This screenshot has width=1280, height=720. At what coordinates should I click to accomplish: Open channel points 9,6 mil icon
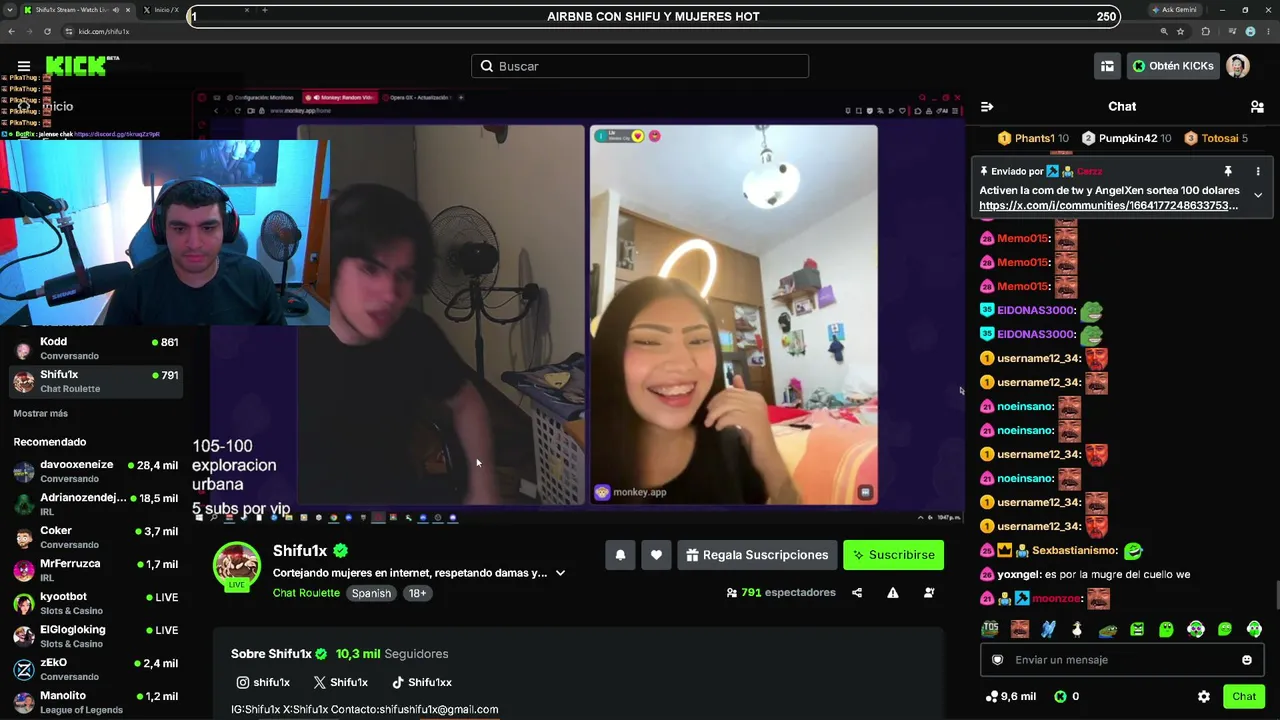(x=992, y=697)
